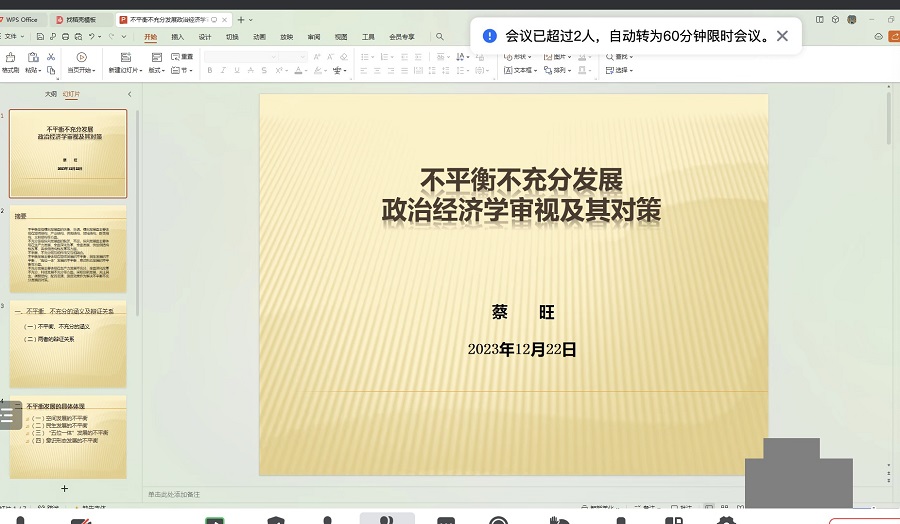Screen dimensions: 900x524
Task: Open the Animation ribbon tab
Action: coord(259,37)
